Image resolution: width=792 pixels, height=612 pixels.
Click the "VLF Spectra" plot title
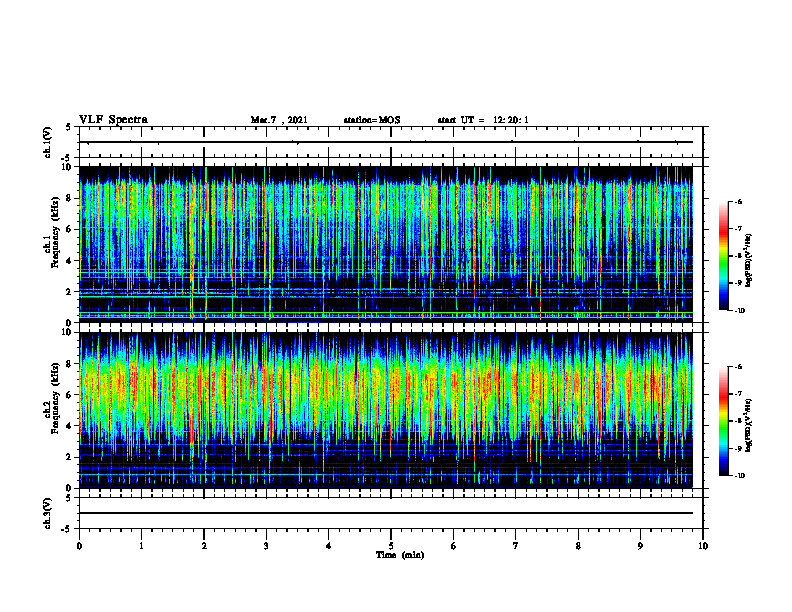(113, 120)
